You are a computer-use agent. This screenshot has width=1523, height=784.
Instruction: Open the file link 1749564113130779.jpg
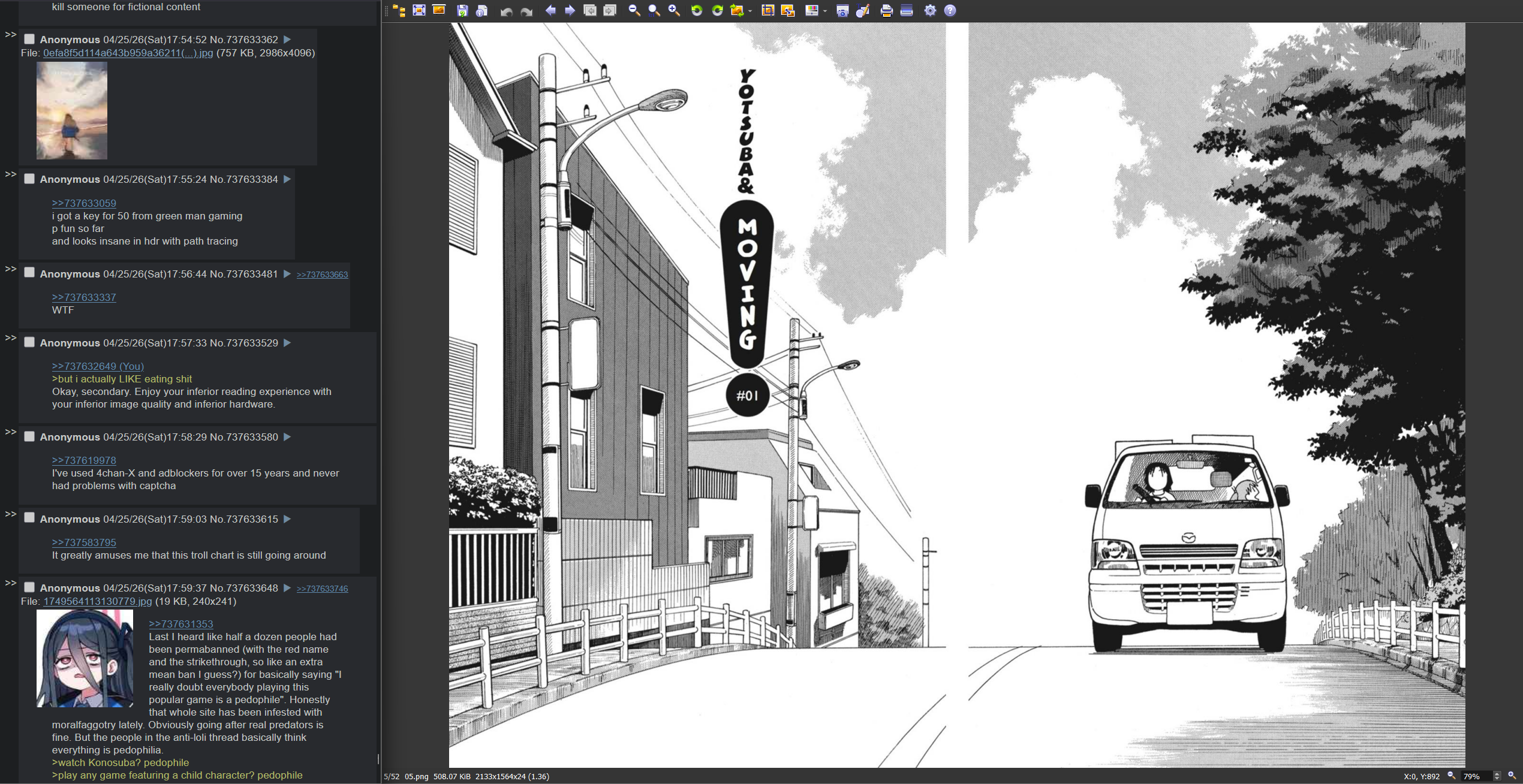pos(97,601)
